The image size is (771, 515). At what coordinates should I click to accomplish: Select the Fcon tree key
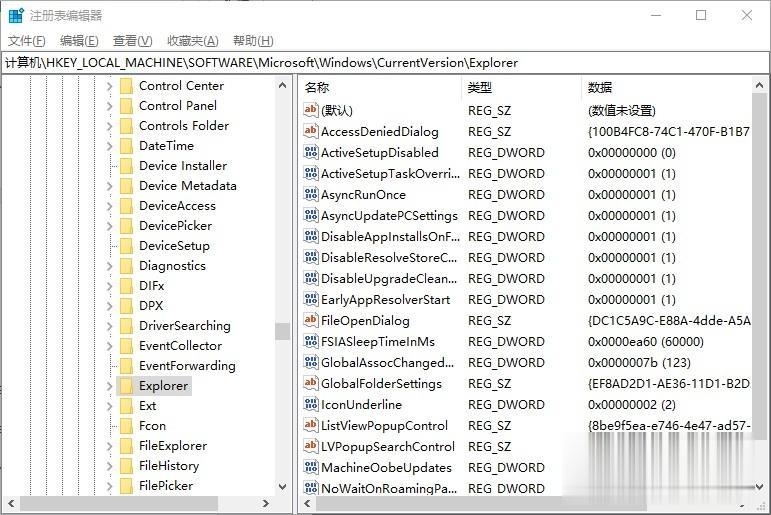click(x=152, y=425)
